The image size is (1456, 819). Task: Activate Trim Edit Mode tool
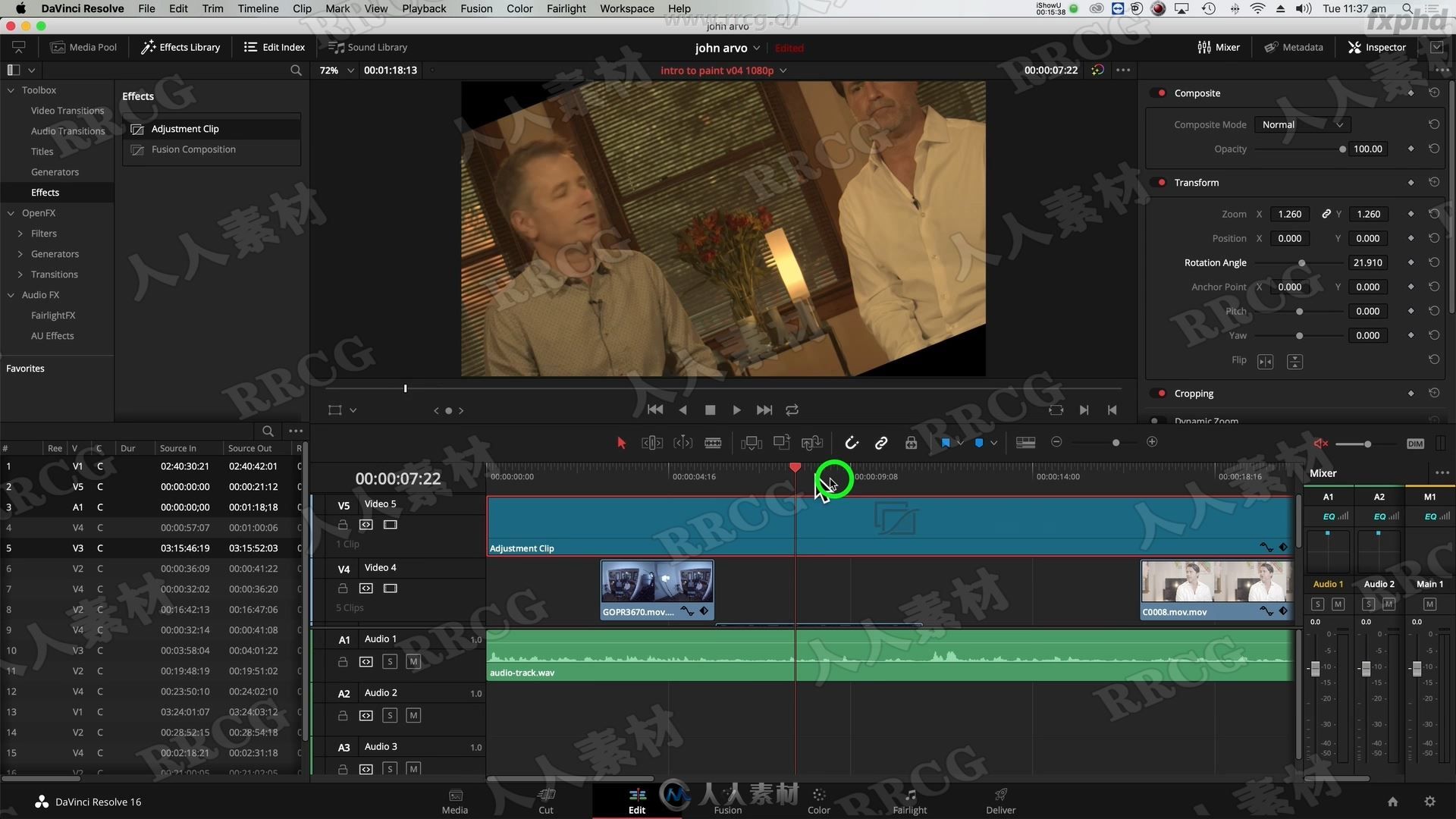(x=652, y=443)
